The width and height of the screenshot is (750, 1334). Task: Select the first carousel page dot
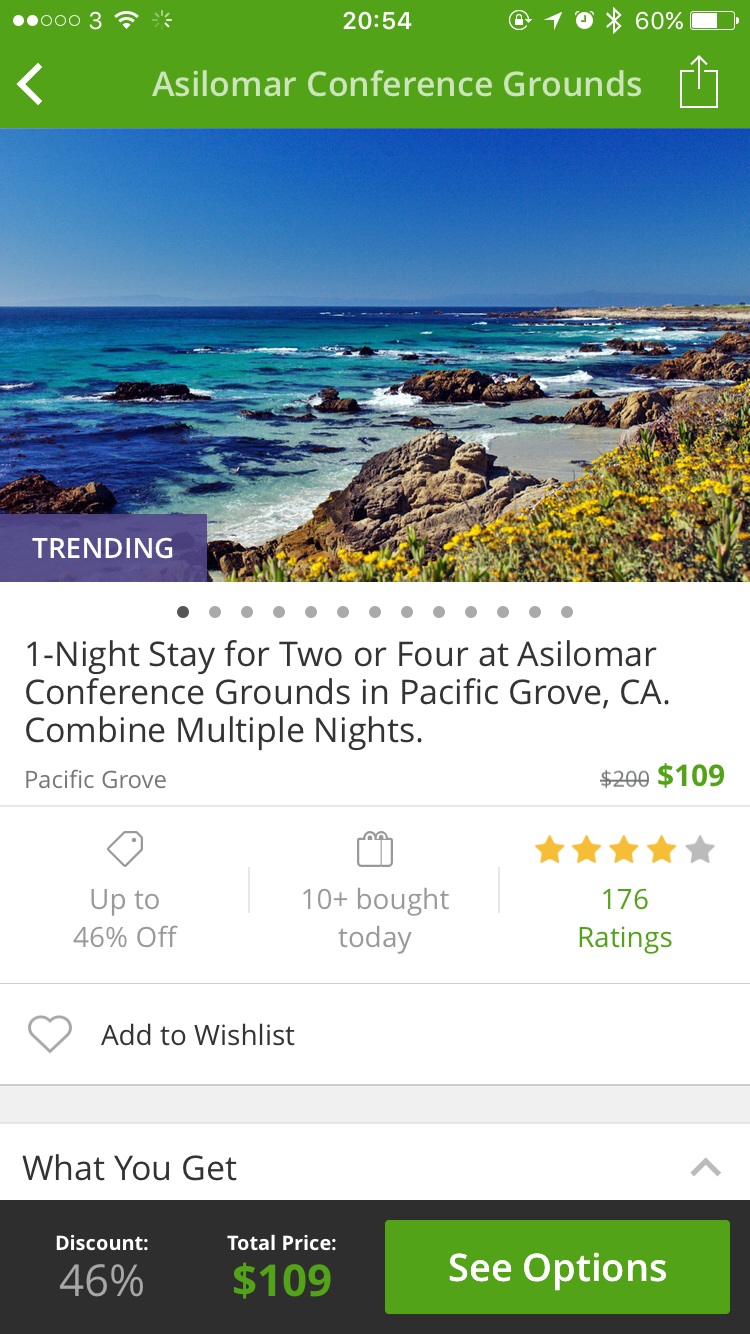coord(183,612)
